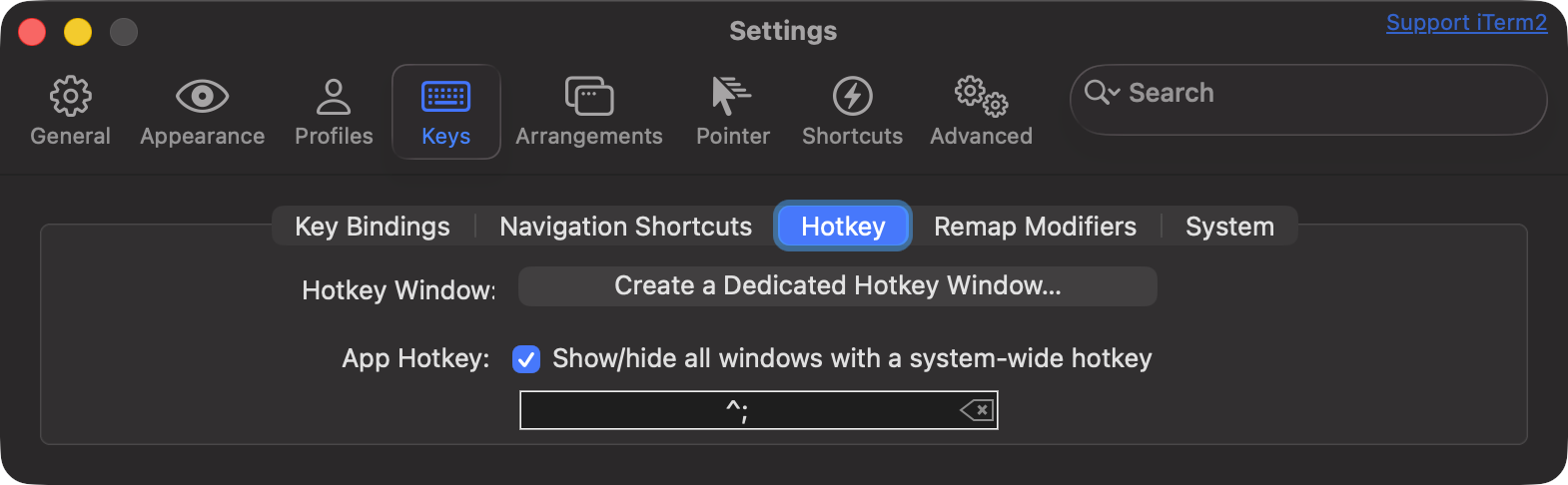Open the System tab
1568x485 pixels.
(x=1229, y=227)
